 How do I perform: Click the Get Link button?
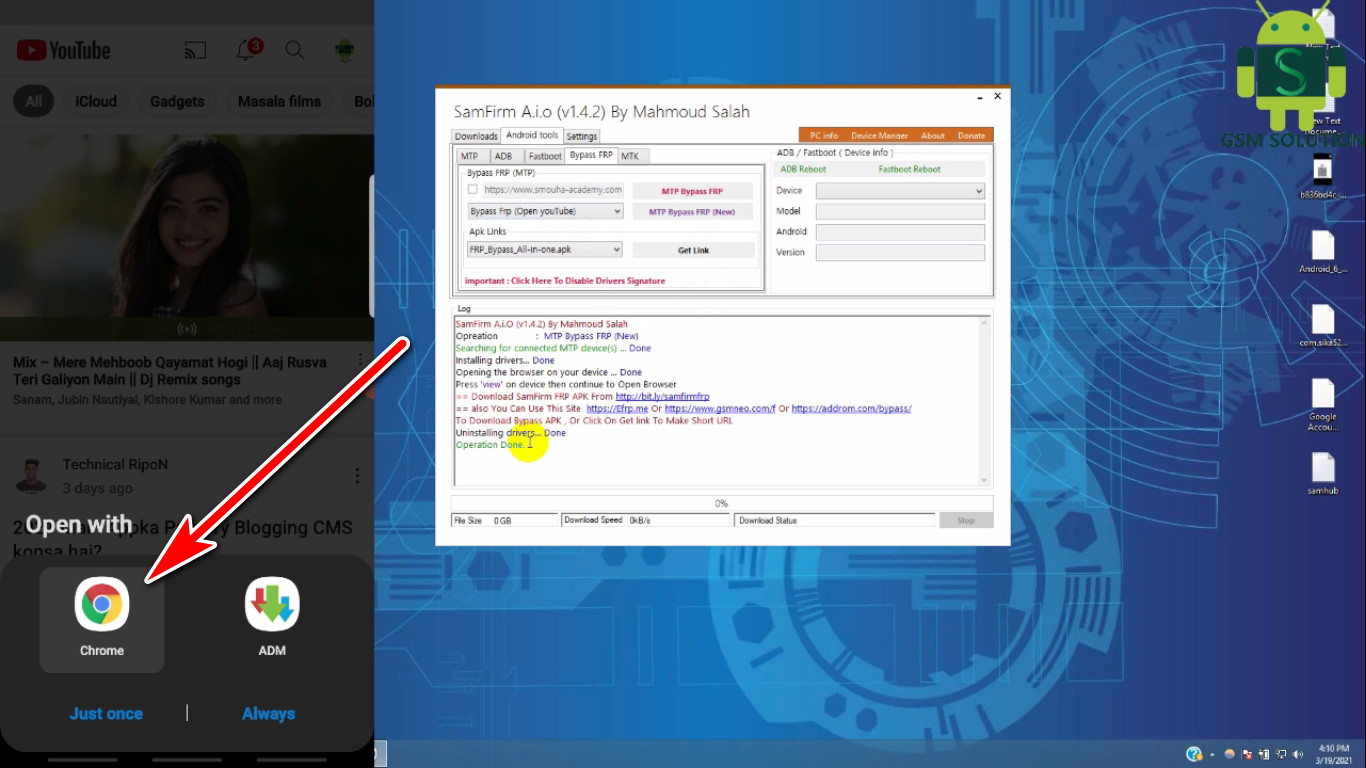[693, 249]
